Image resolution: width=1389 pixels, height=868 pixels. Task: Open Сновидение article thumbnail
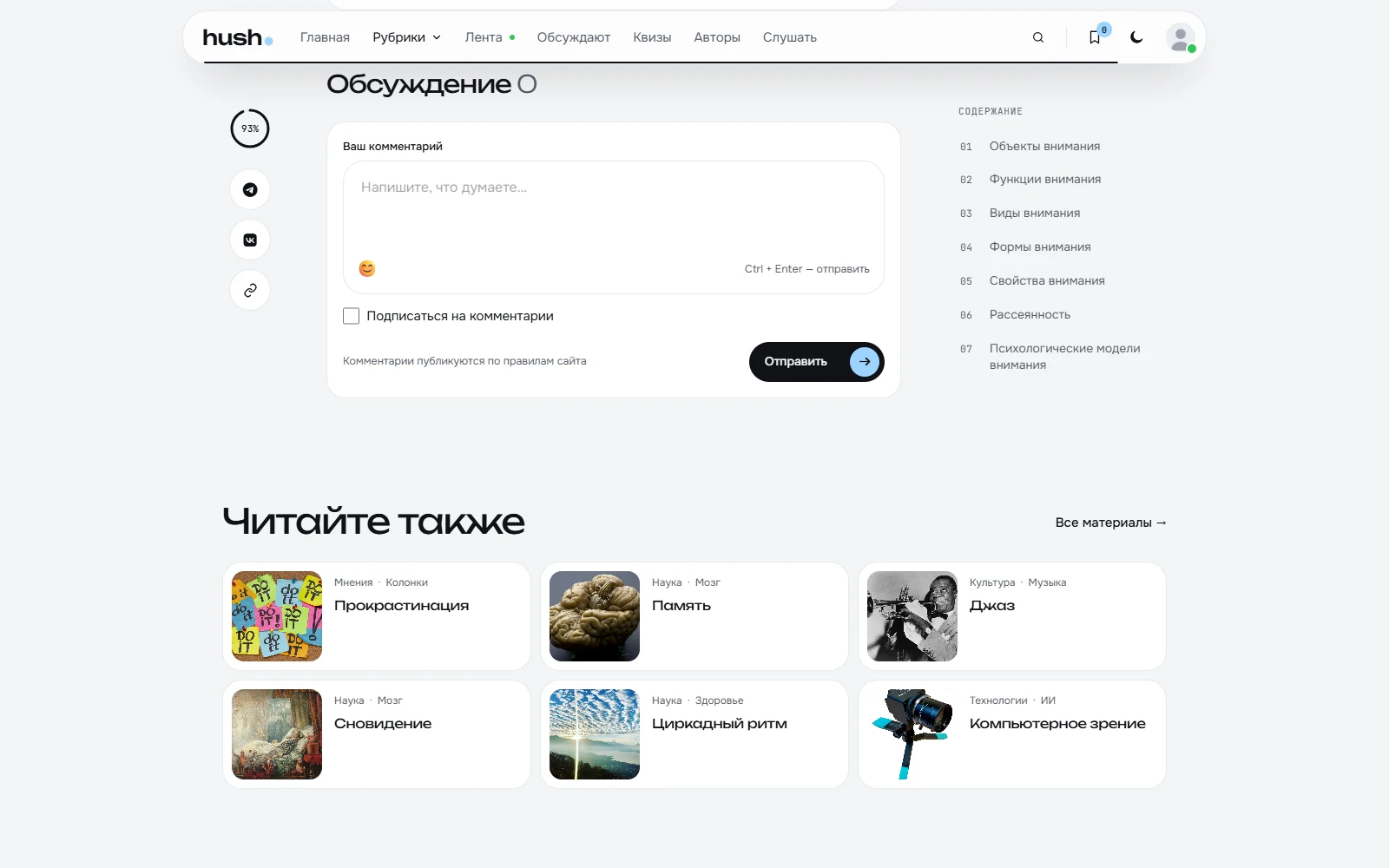[277, 734]
